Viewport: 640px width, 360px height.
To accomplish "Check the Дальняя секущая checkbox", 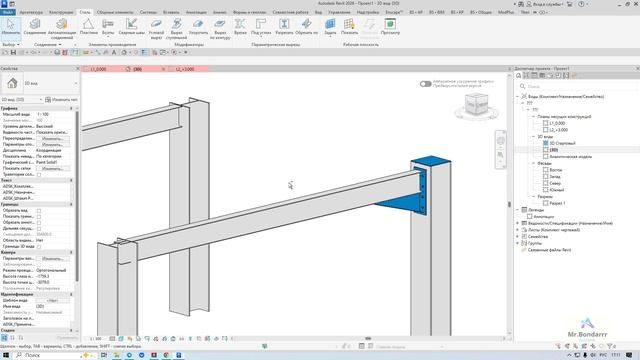I will point(39,229).
